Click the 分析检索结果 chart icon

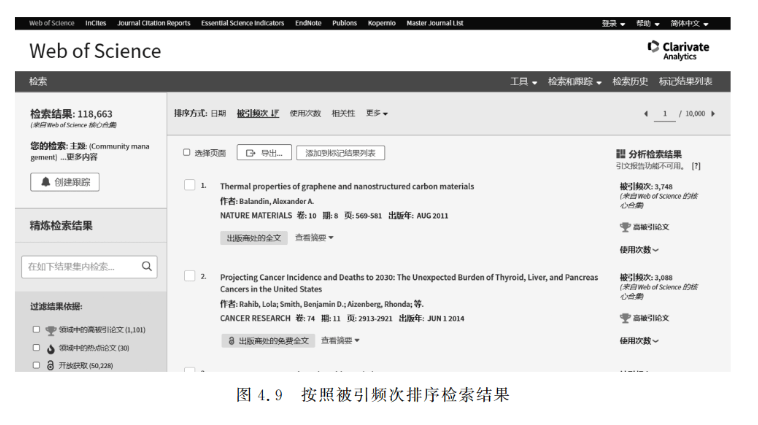(x=621, y=154)
